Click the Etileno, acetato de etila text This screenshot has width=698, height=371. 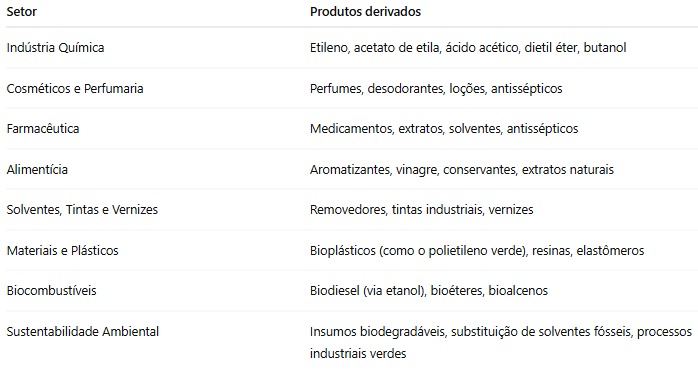coord(374,48)
